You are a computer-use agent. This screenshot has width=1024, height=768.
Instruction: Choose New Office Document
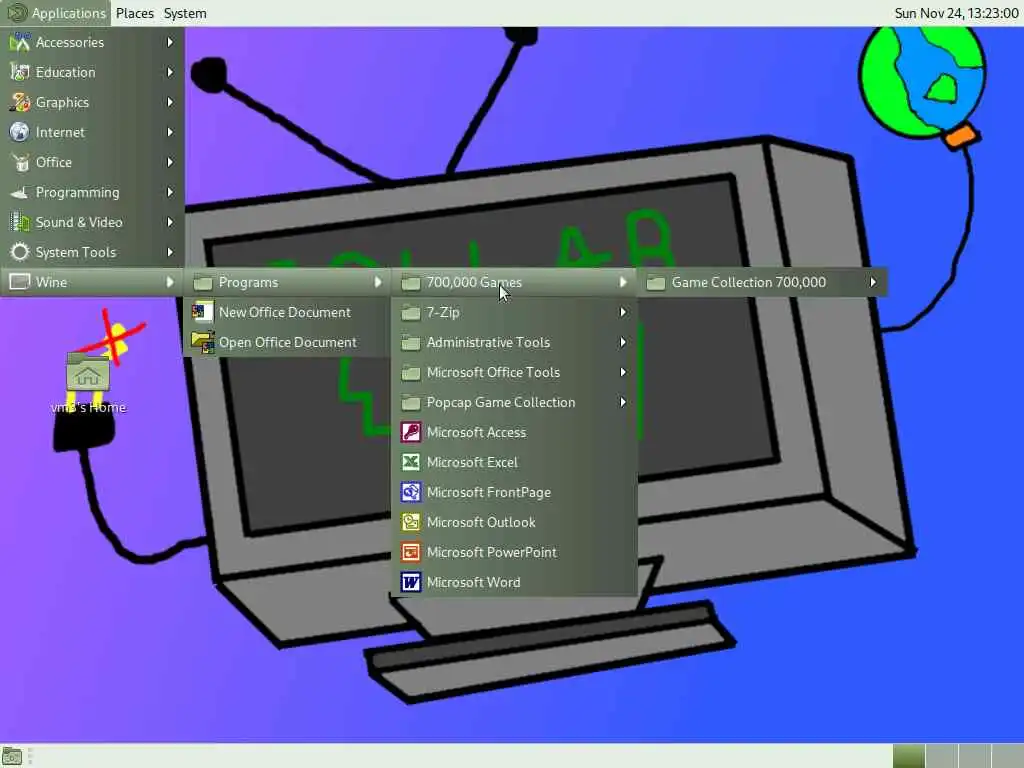pyautogui.click(x=287, y=312)
